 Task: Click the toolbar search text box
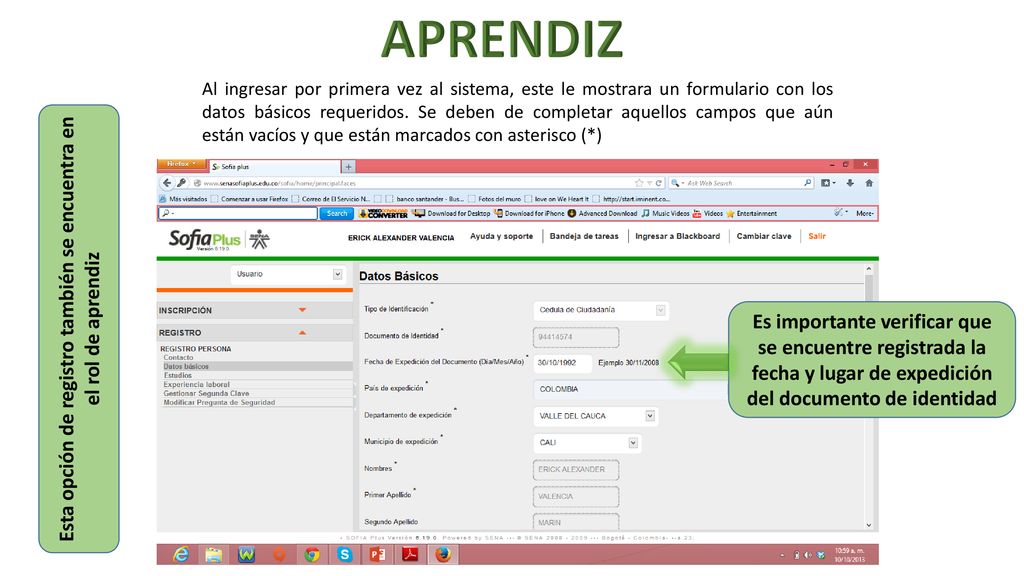238,214
